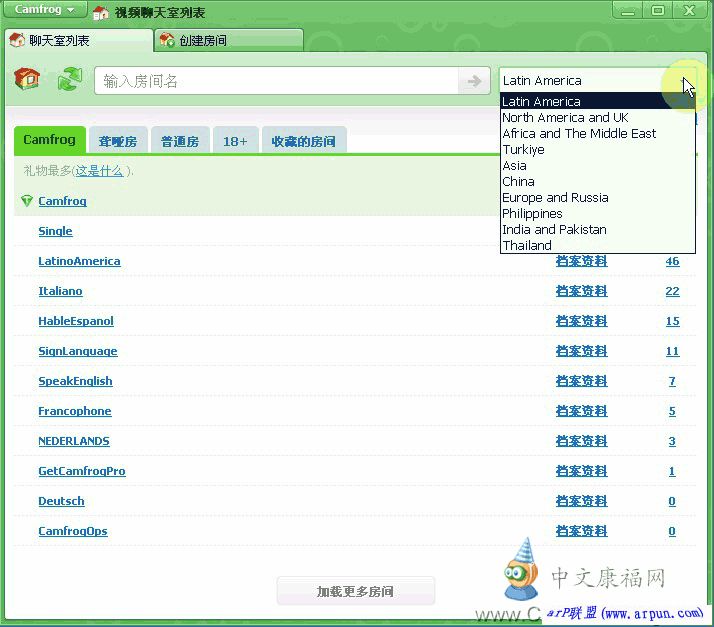714x627 pixels.
Task: Click the home house icon beside search
Action: (x=27, y=79)
